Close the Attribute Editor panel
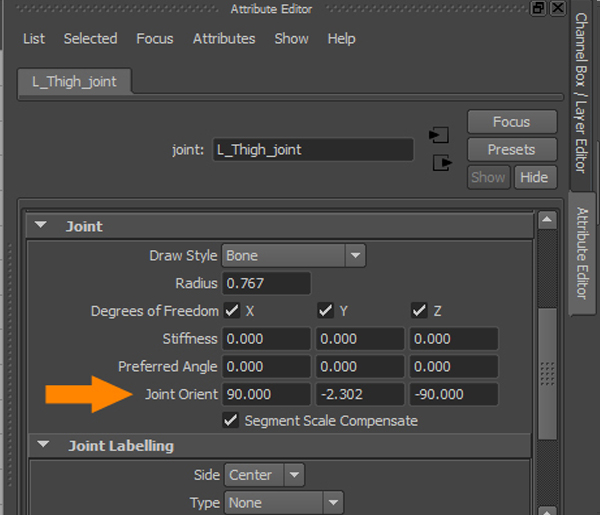 tap(558, 8)
